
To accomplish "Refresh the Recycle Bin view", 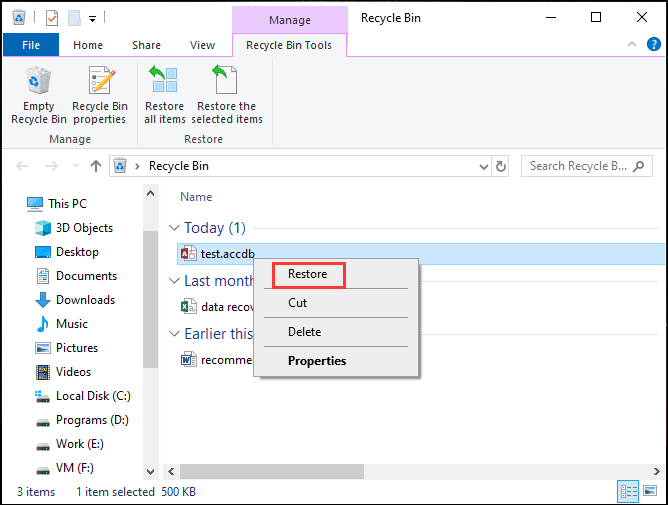I will (x=501, y=166).
